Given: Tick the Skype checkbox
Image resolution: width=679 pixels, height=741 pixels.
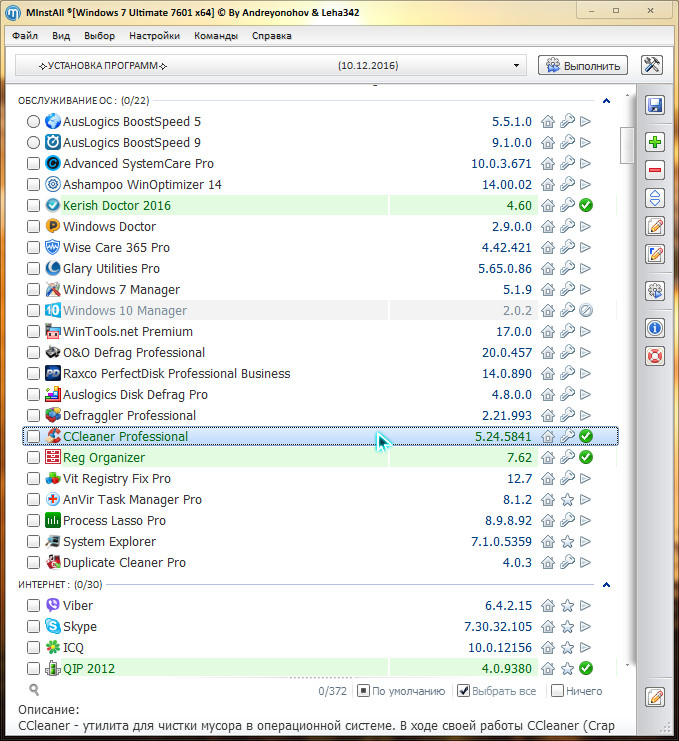Looking at the screenshot, I should [33, 627].
